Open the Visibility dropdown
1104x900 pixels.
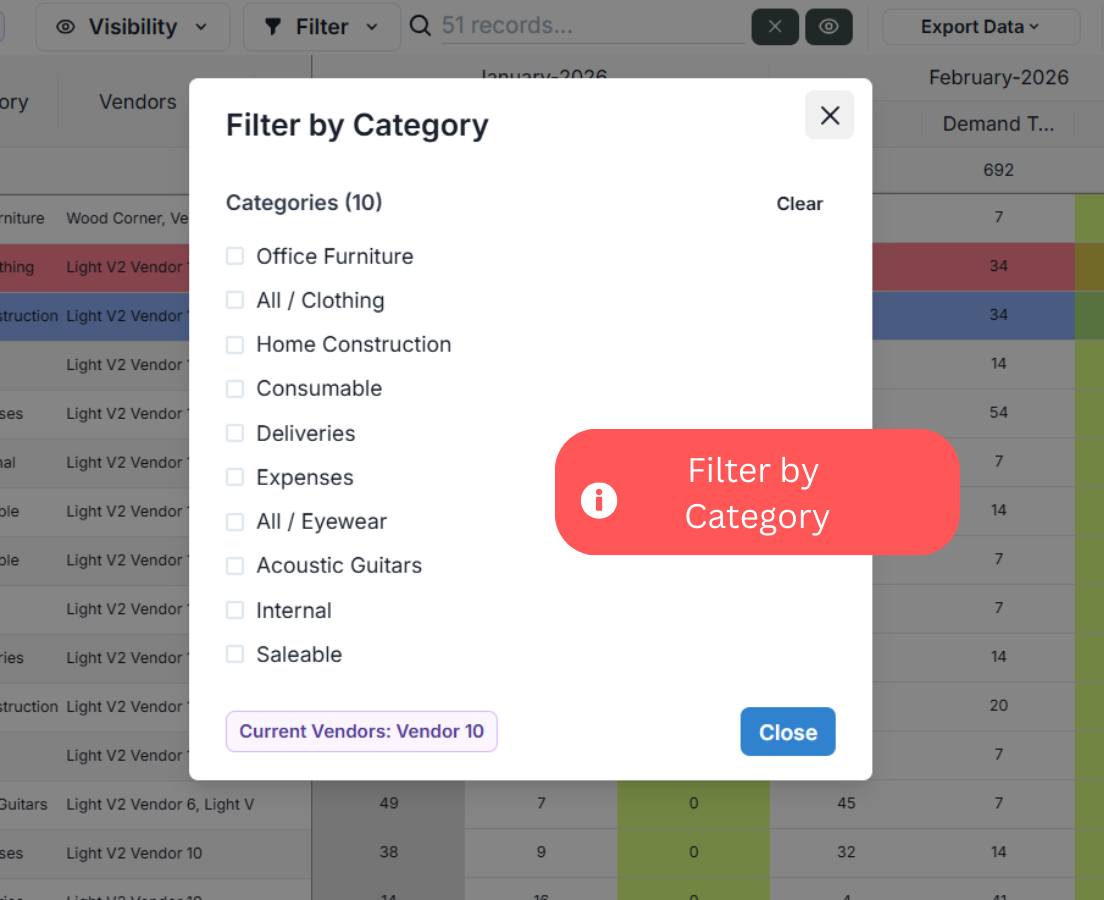pos(133,27)
